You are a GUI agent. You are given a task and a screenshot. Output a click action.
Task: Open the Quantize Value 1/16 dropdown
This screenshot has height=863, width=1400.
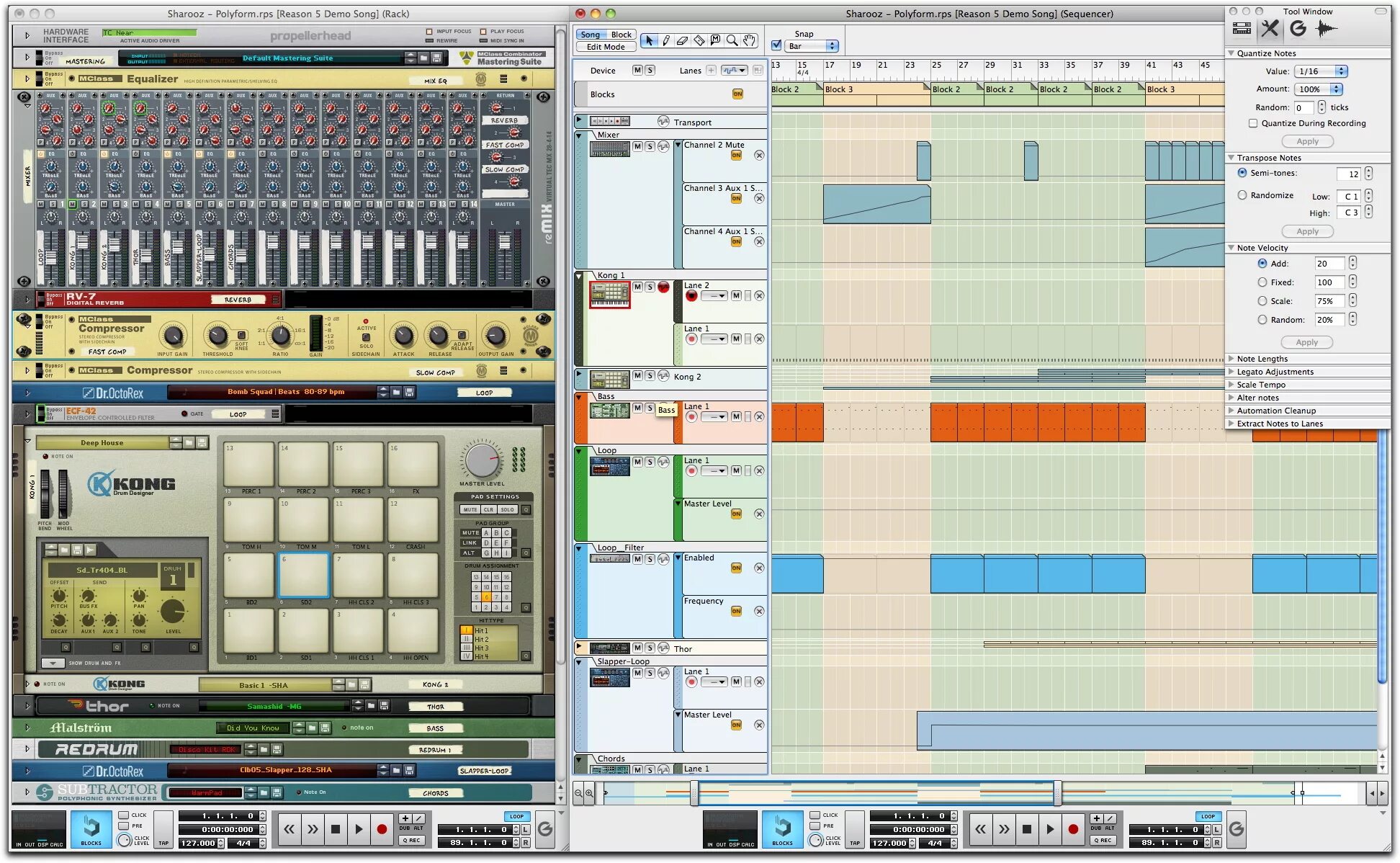[x=1321, y=71]
